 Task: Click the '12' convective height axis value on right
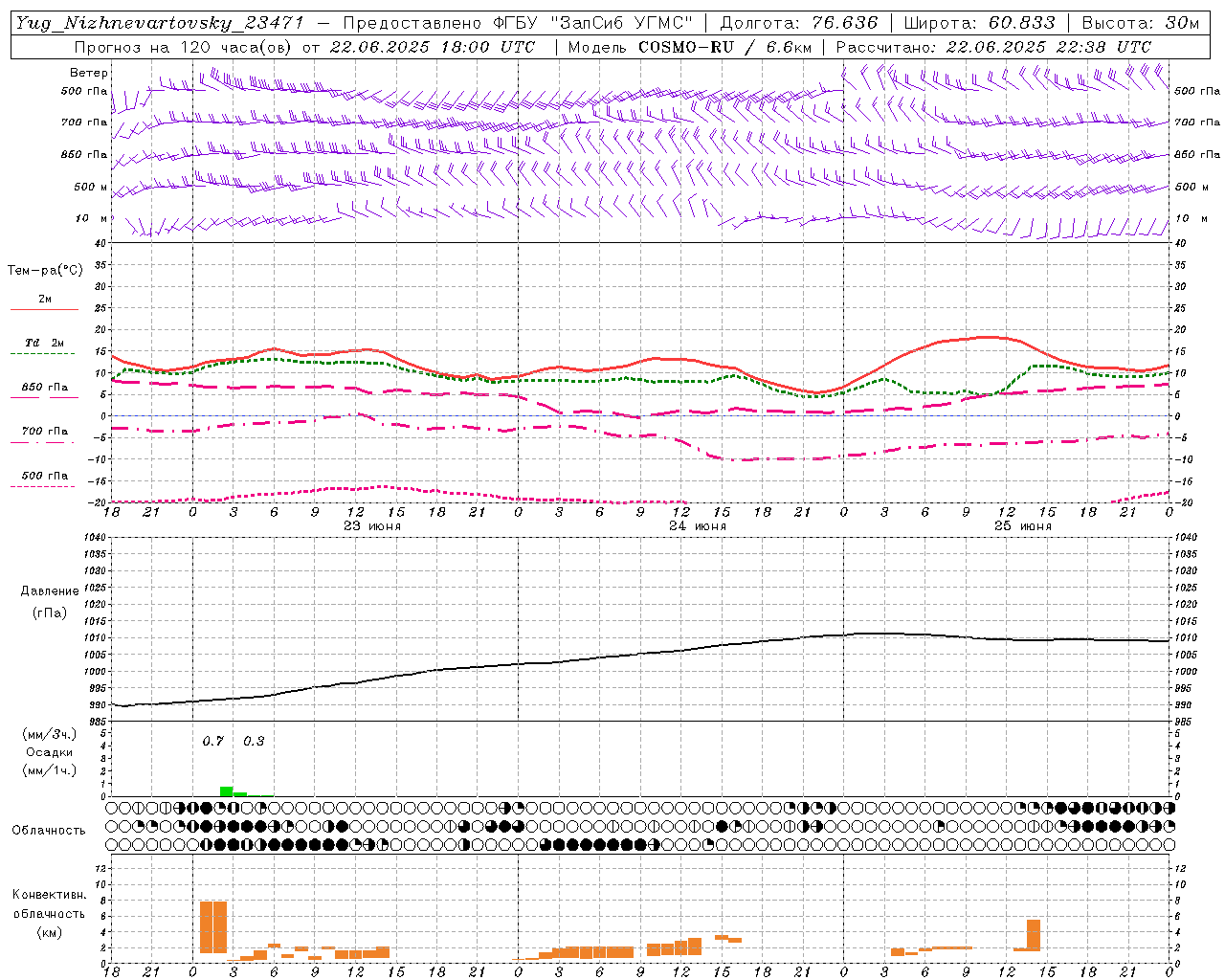[x=1181, y=869]
